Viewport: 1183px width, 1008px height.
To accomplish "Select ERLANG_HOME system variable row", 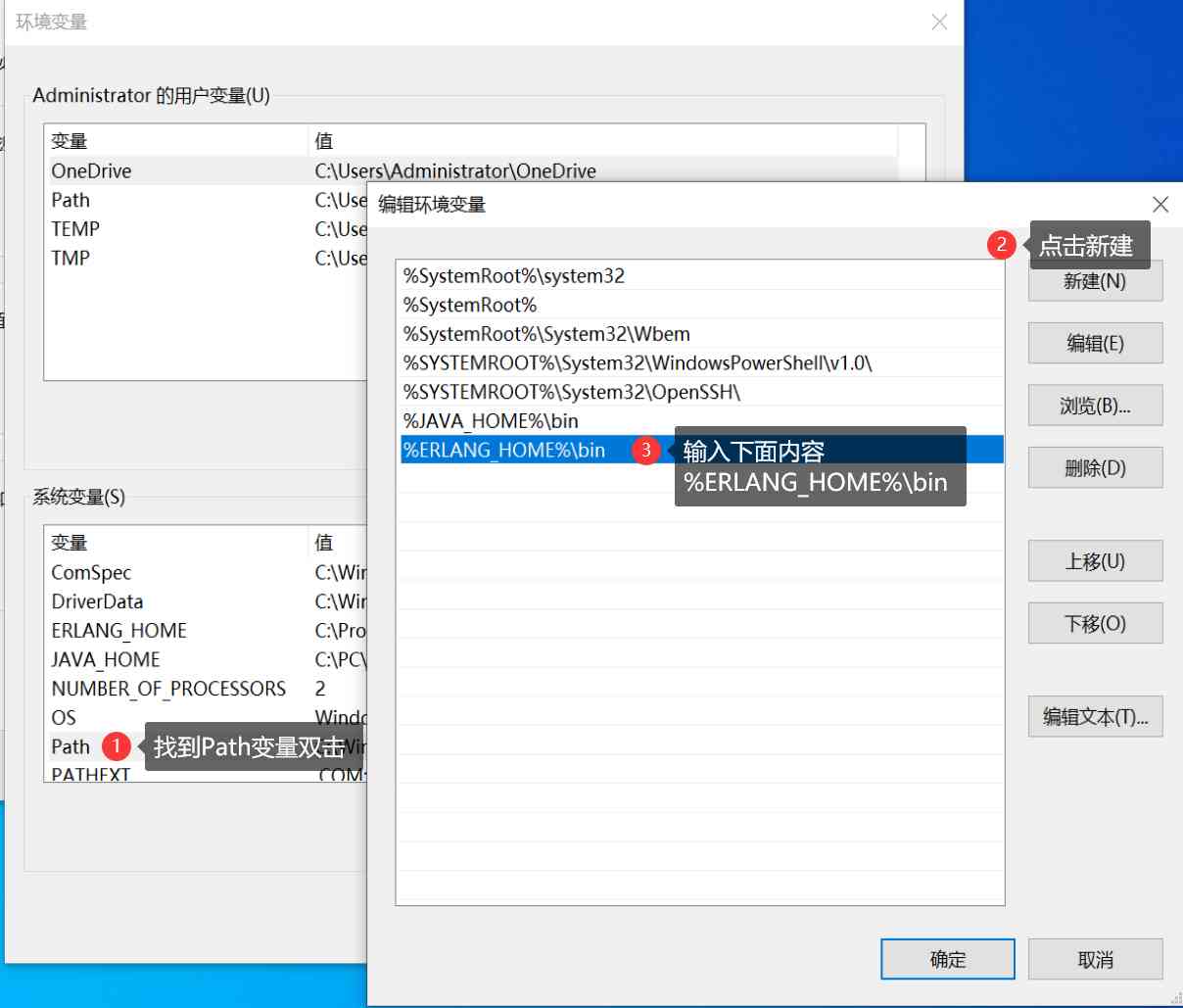I will 208,631.
